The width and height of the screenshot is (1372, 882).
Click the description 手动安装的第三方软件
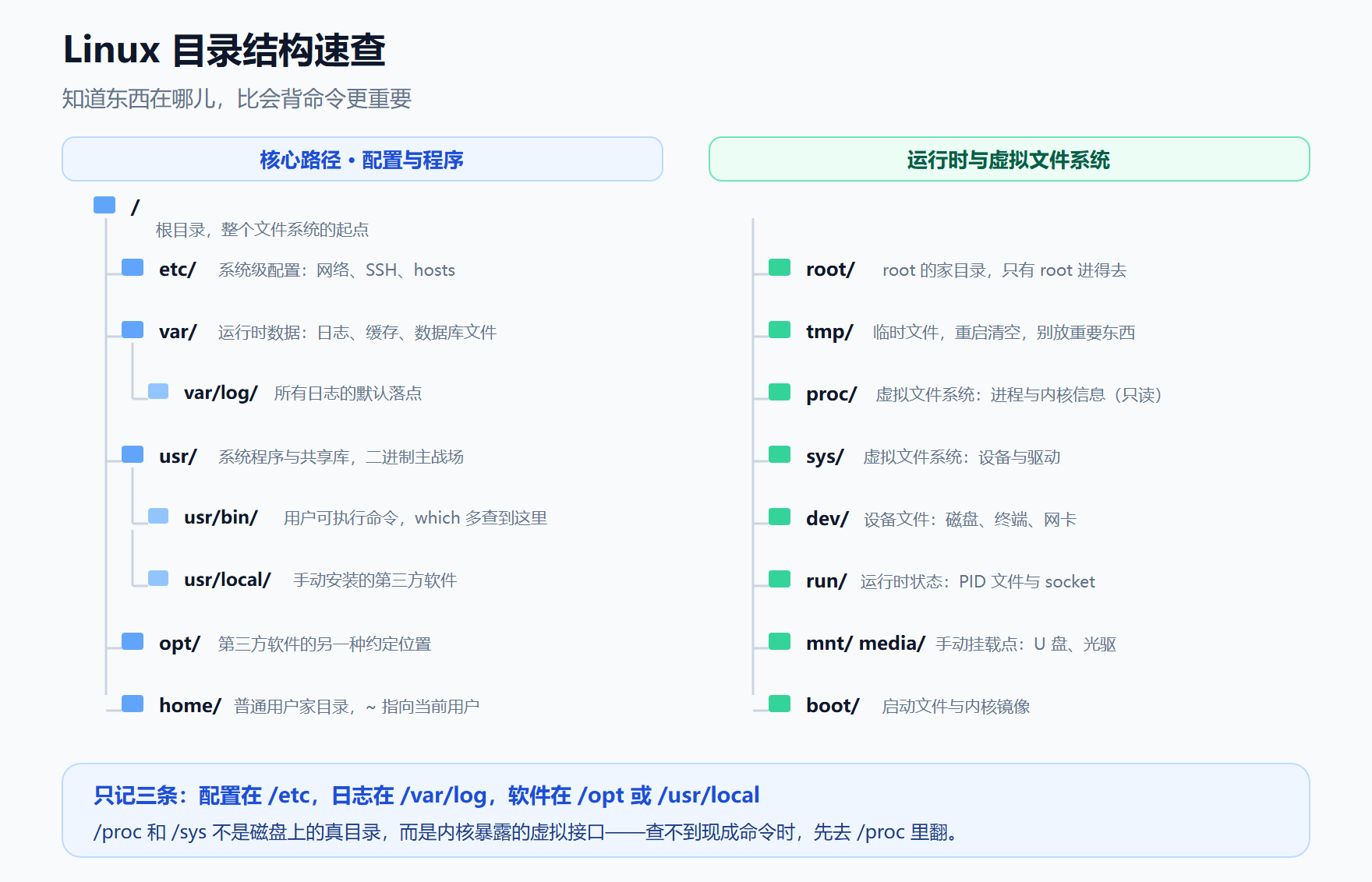pos(375,580)
